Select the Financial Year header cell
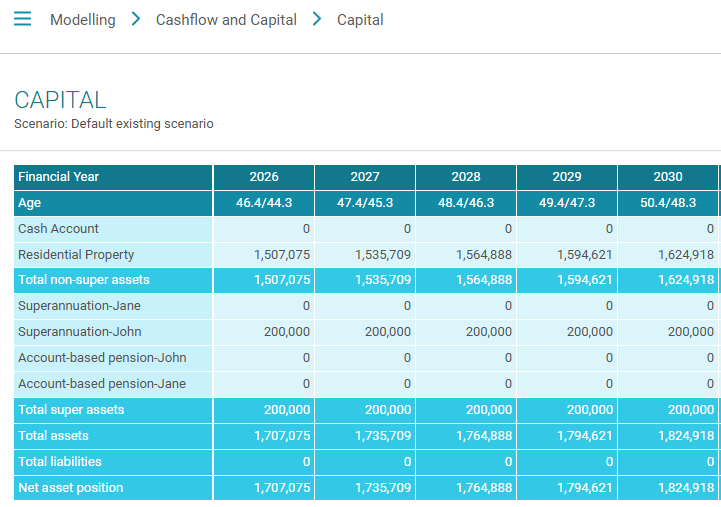 (x=59, y=177)
